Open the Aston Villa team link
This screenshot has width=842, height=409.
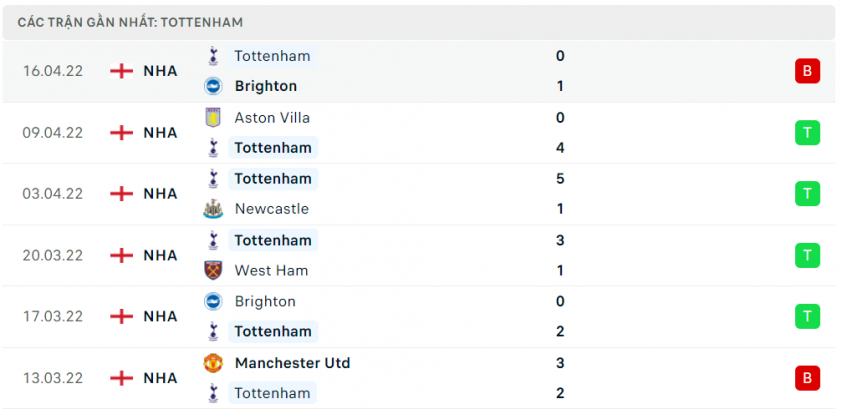point(272,118)
